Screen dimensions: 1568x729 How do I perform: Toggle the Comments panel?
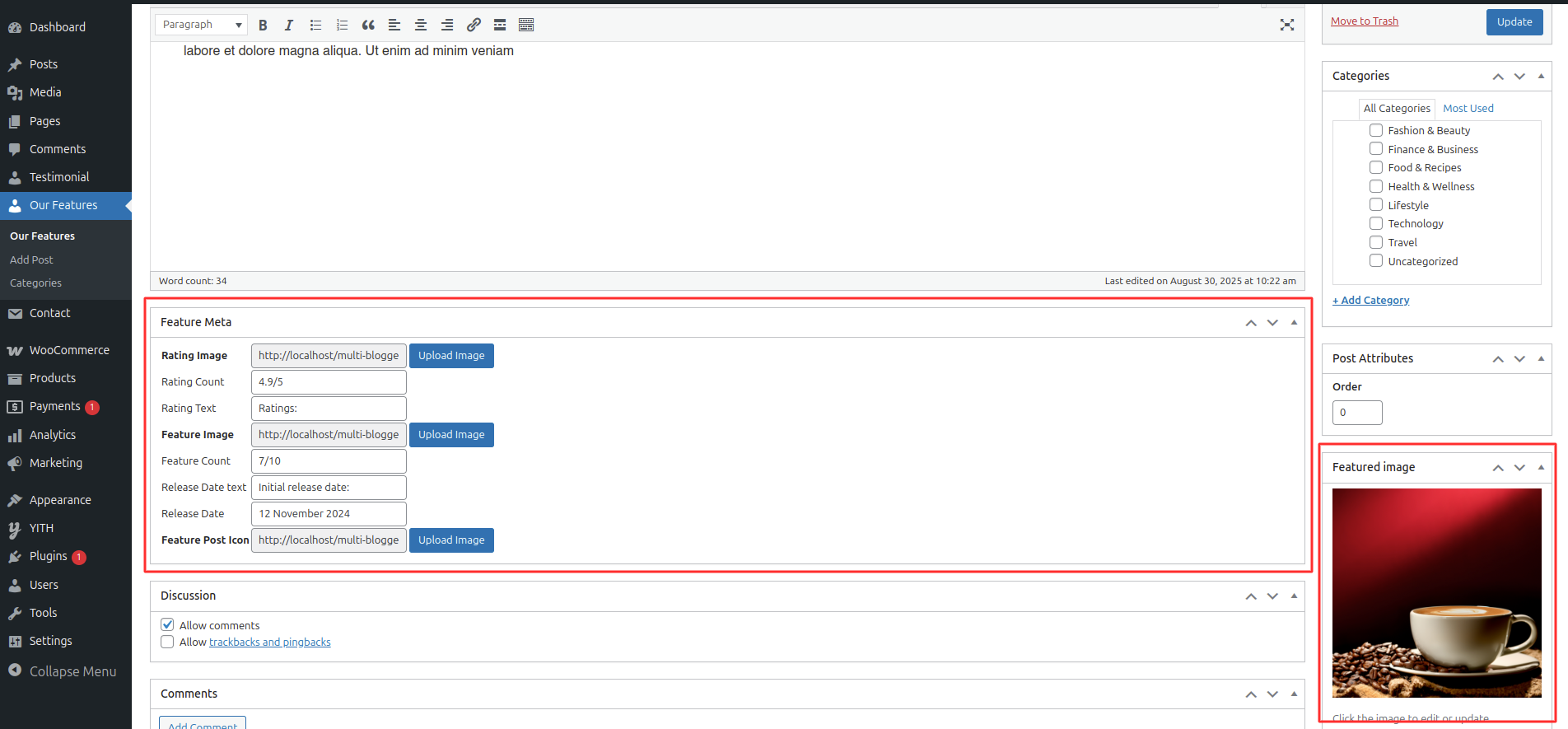(x=1294, y=694)
